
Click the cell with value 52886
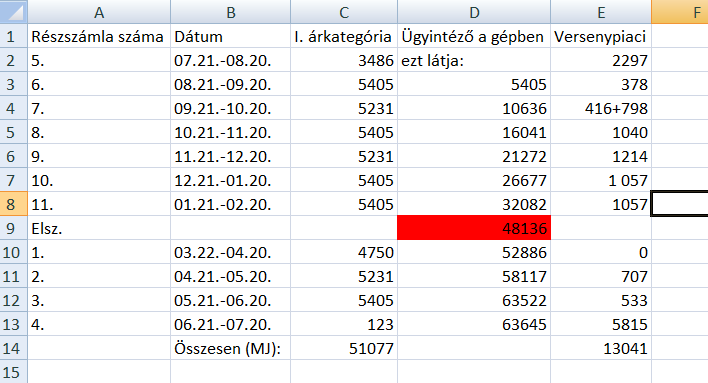(x=474, y=252)
